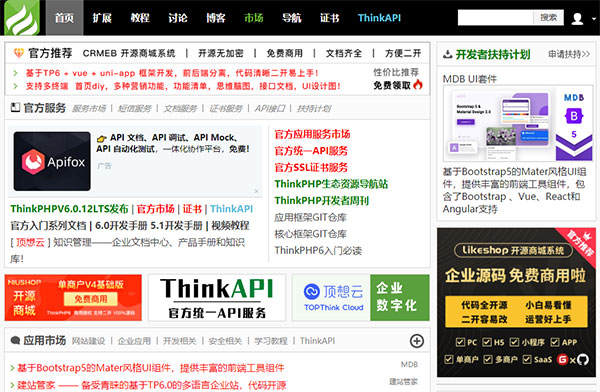Viewport: 600px width, 392px height.
Task: Open CRMEB 开源商城系统 link
Action: click(x=129, y=53)
